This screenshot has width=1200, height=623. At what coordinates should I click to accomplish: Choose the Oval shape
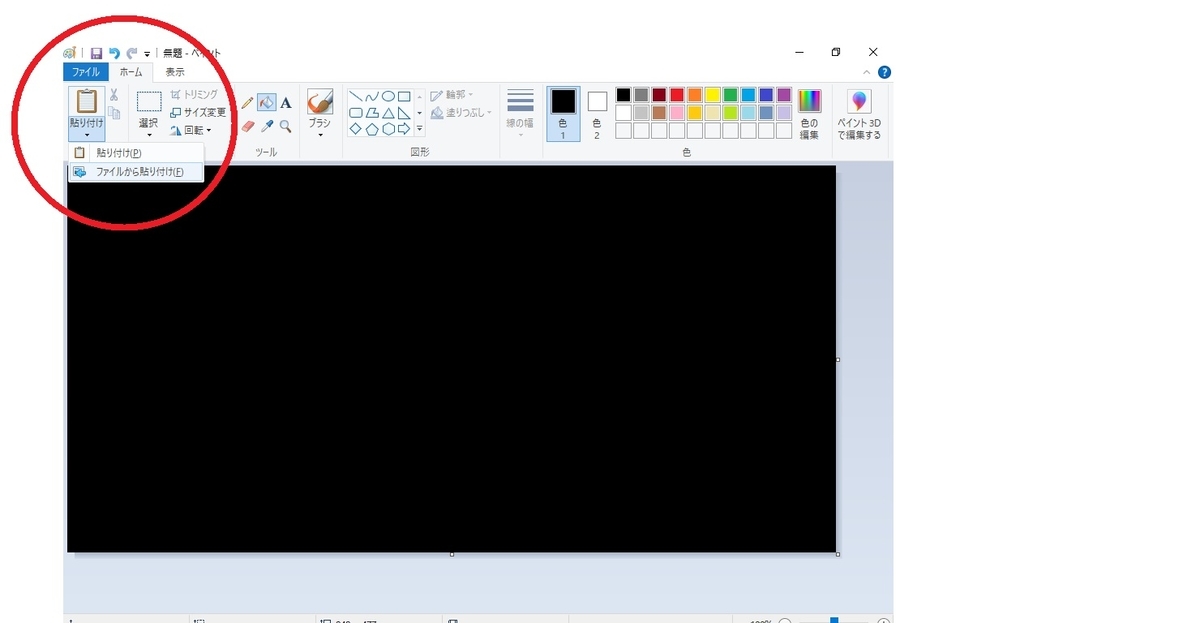point(388,96)
